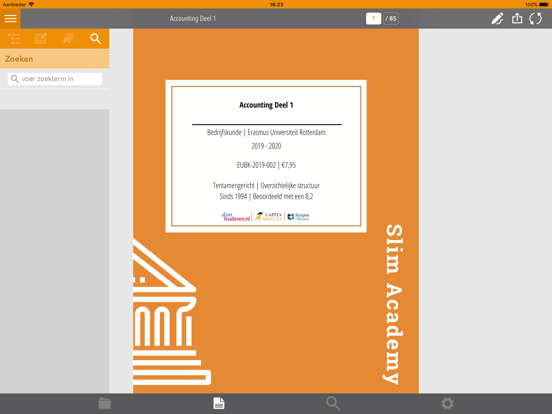Click 'Bedrijfskunde | Erasmus Universiteit Rotterdam' text
Viewport: 552px width, 414px height.
[266, 132]
